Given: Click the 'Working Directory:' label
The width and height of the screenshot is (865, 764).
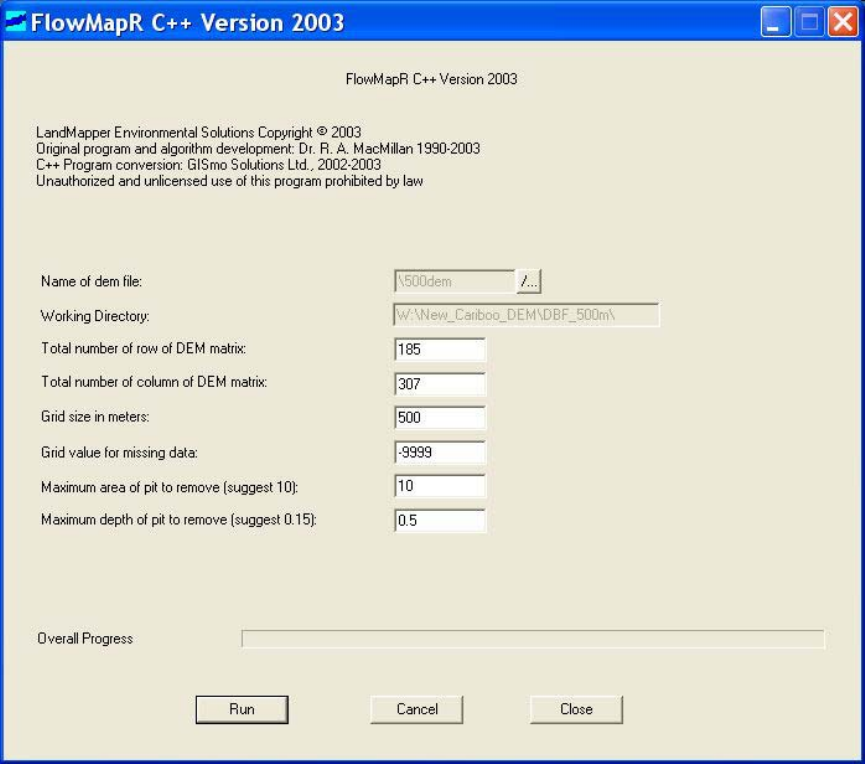Looking at the screenshot, I should [95, 316].
